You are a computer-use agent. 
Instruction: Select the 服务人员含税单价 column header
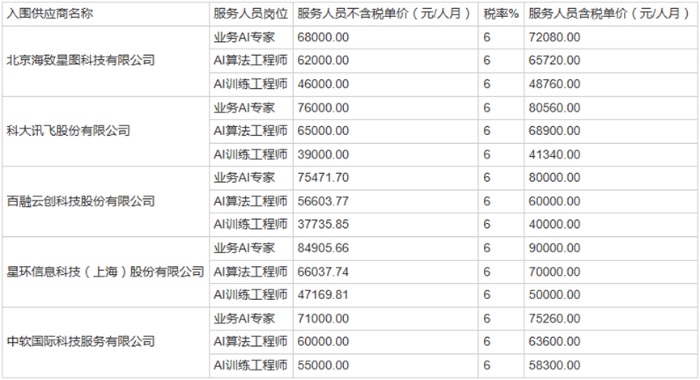point(611,14)
